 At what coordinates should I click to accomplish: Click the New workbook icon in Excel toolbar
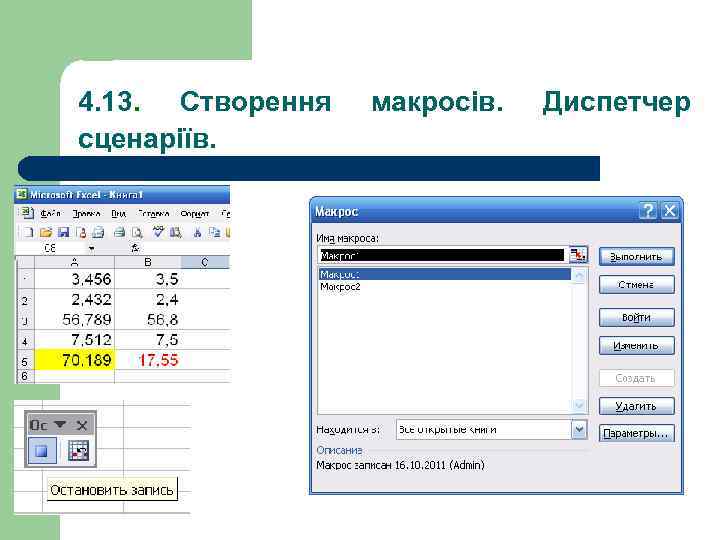coord(28,232)
